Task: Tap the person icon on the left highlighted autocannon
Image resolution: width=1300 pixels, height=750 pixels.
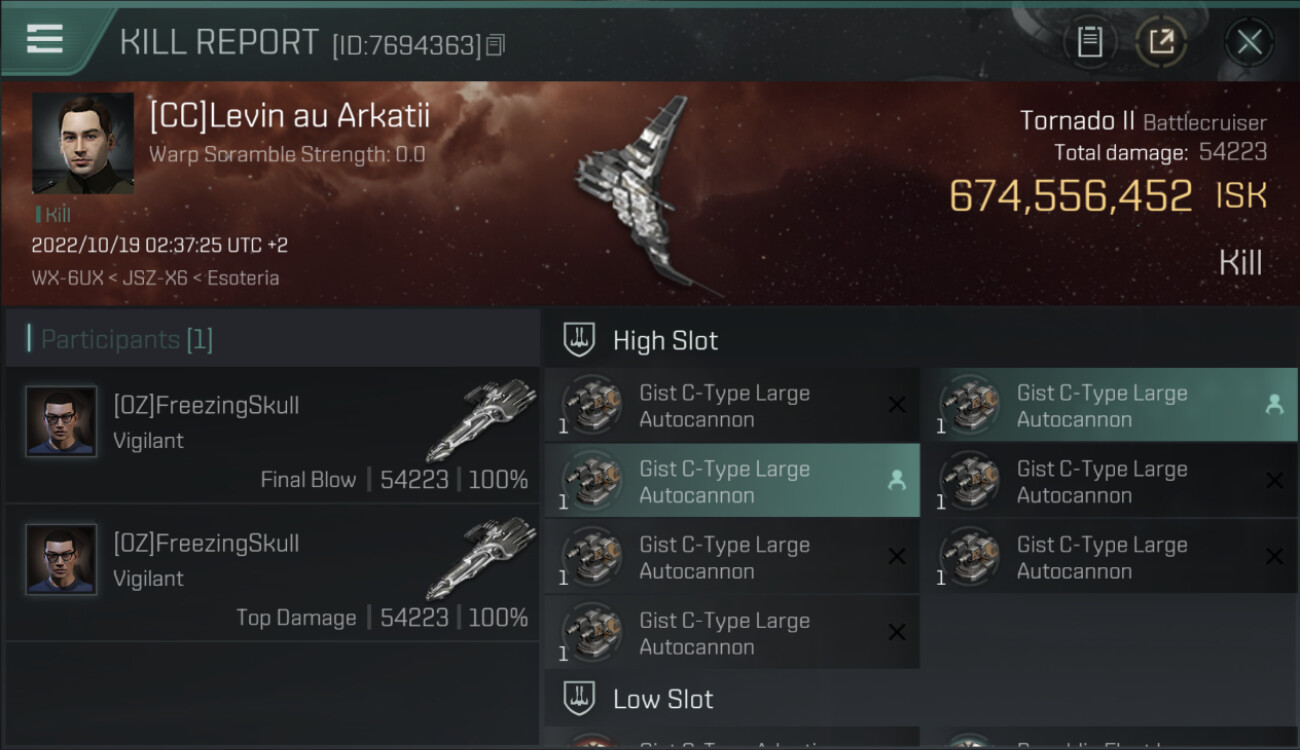Action: pyautogui.click(x=897, y=480)
